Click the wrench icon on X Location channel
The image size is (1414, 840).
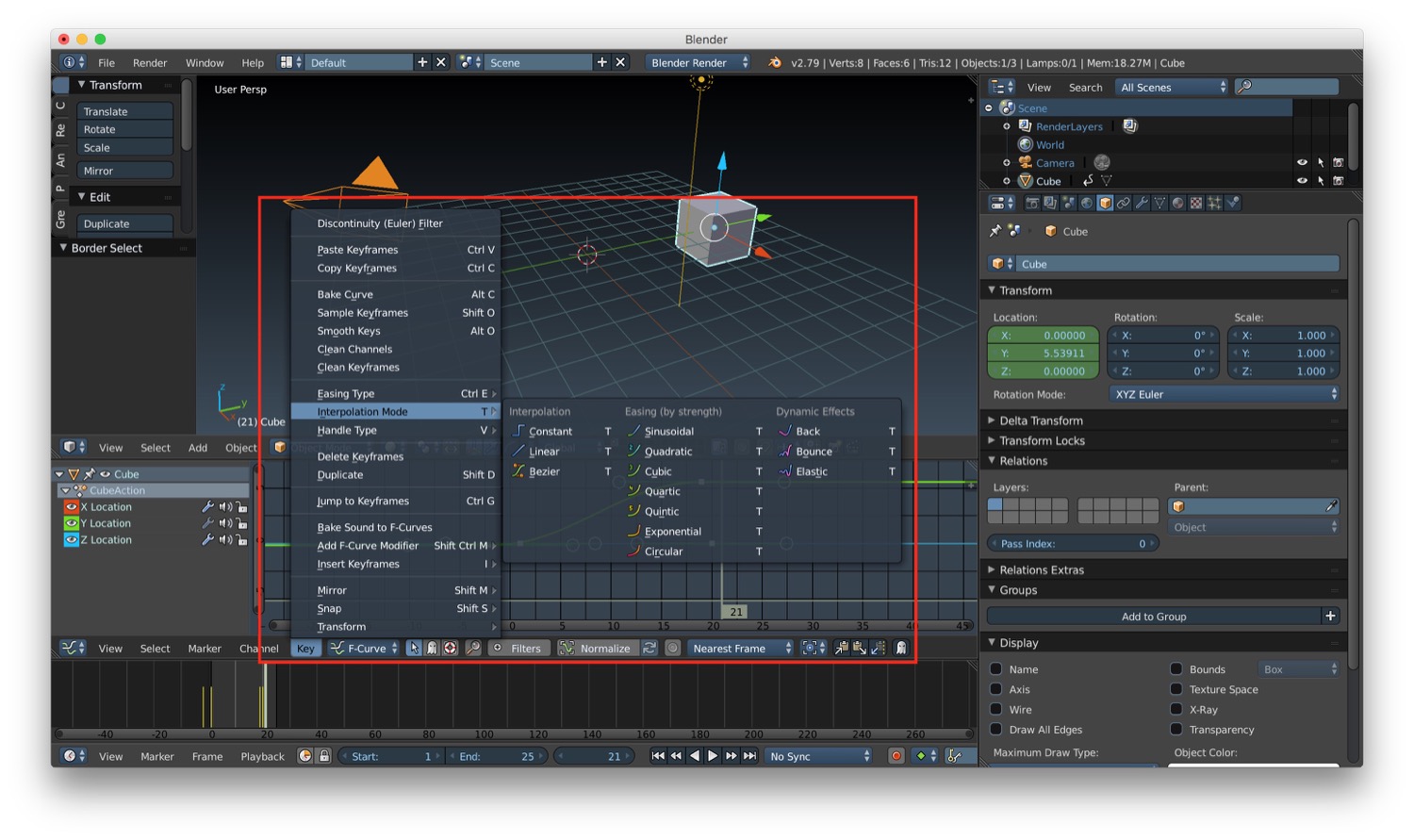[207, 507]
